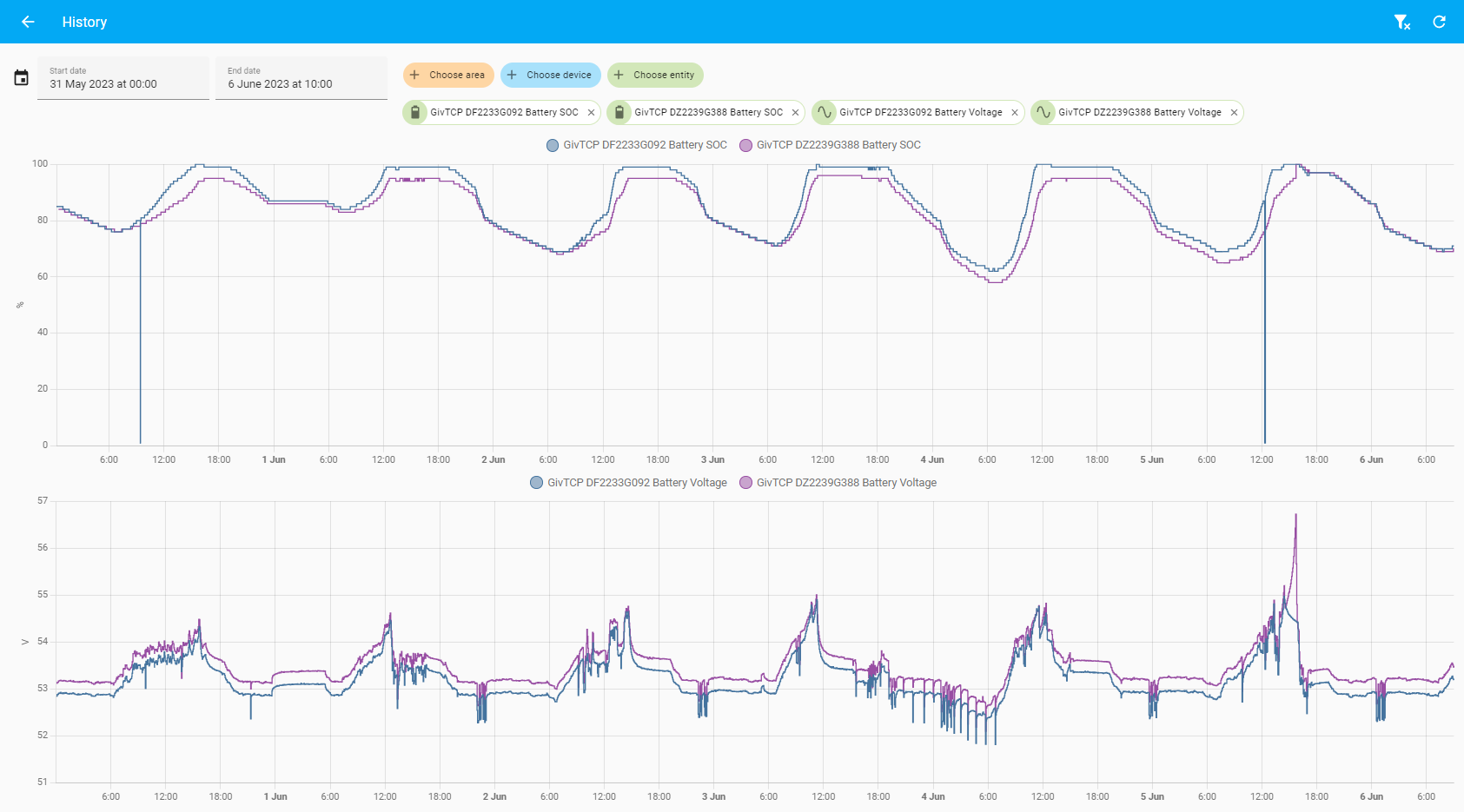Screen dimensions: 1464x812
Task: Clear filters using the funnel icon
Action: point(1401,22)
